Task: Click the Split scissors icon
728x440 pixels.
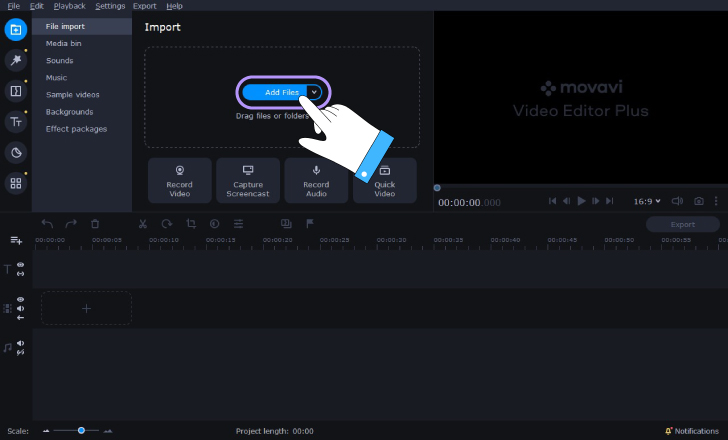Action: pos(143,224)
